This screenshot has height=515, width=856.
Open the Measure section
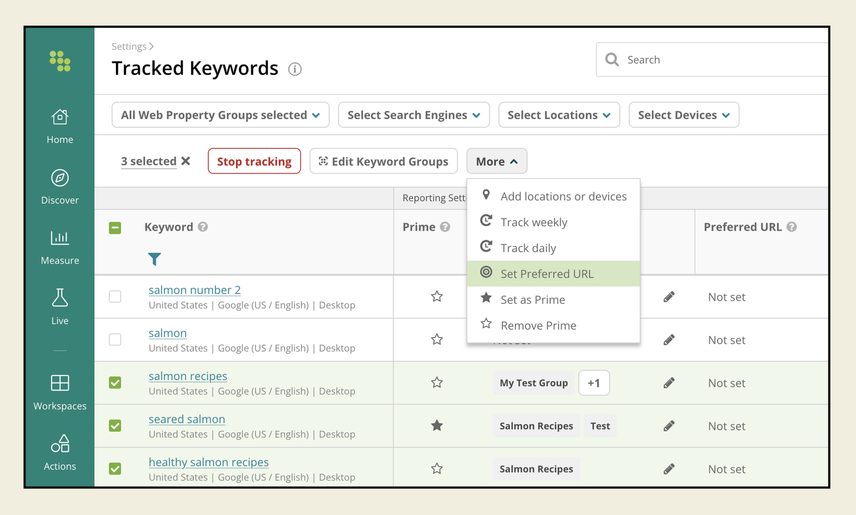click(60, 247)
